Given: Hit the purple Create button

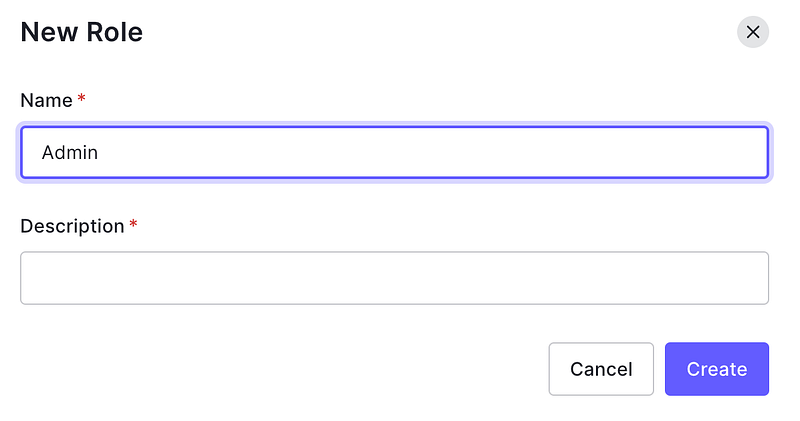Looking at the screenshot, I should coord(716,369).
